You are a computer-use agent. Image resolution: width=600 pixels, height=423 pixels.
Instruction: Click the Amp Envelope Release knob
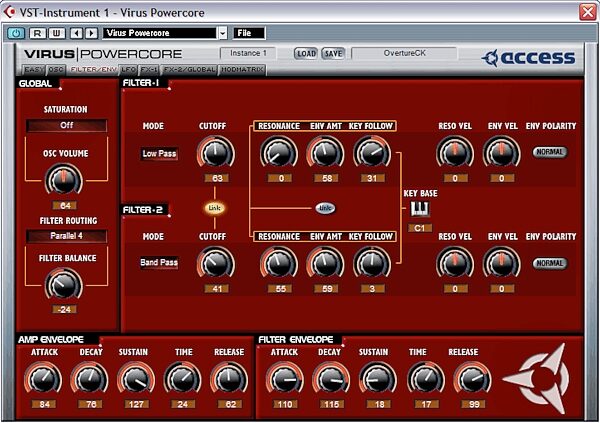coord(229,379)
